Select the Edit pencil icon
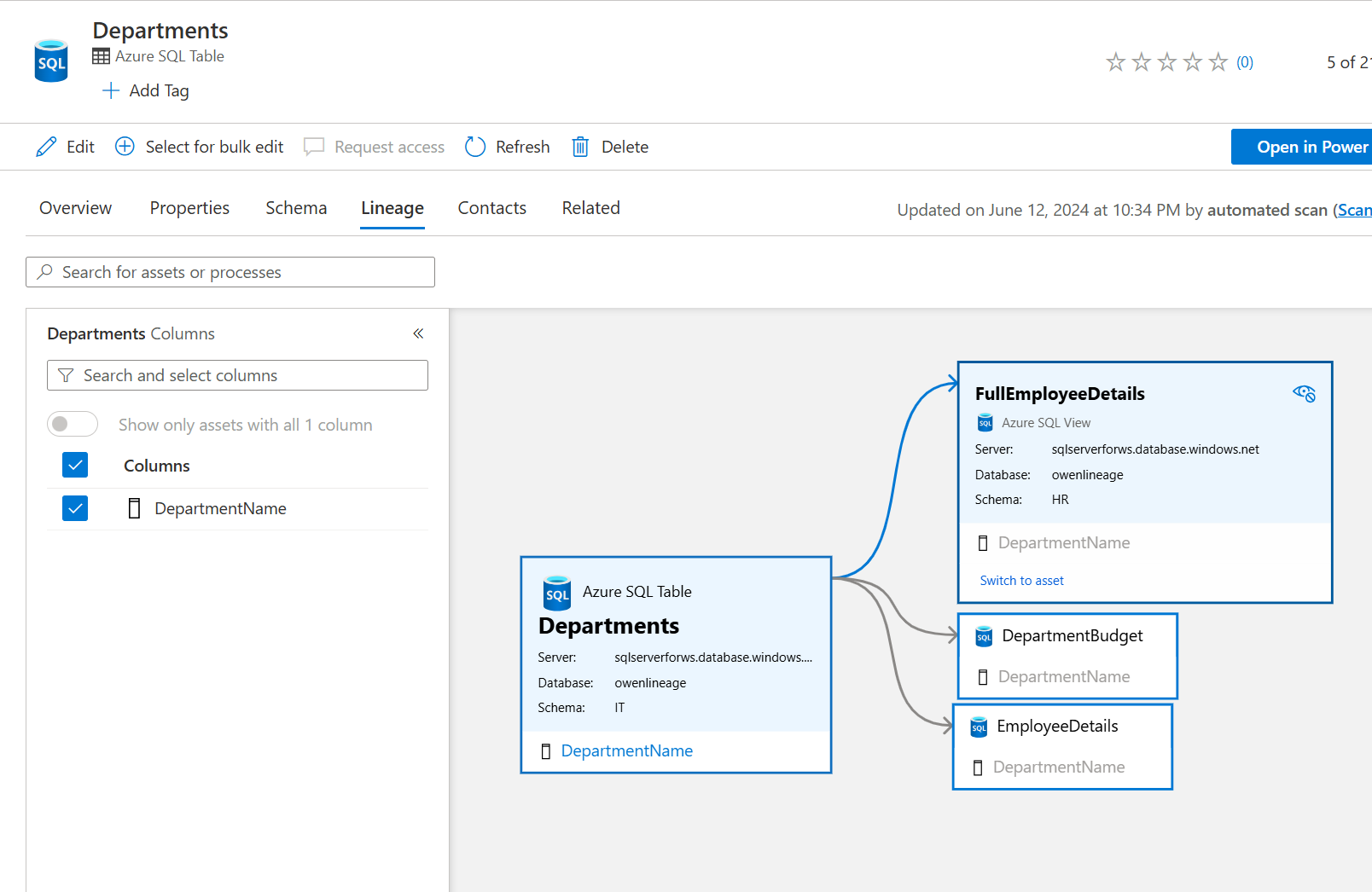The image size is (1372, 892). coord(48,146)
